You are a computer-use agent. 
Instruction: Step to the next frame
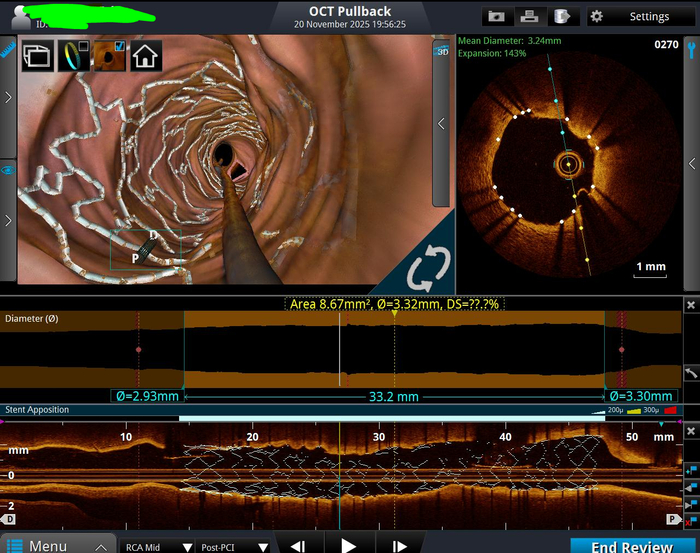coord(399,546)
